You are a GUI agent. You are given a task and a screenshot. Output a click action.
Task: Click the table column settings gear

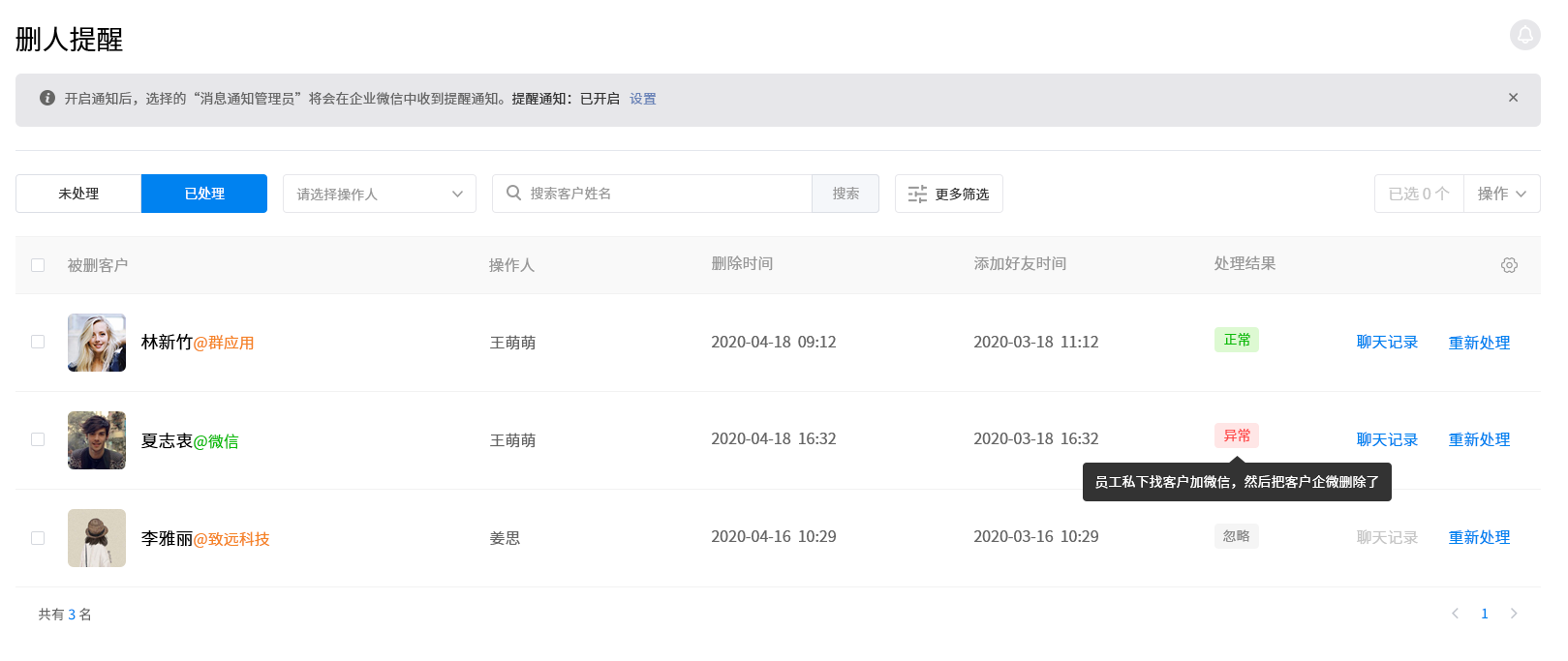click(x=1509, y=265)
